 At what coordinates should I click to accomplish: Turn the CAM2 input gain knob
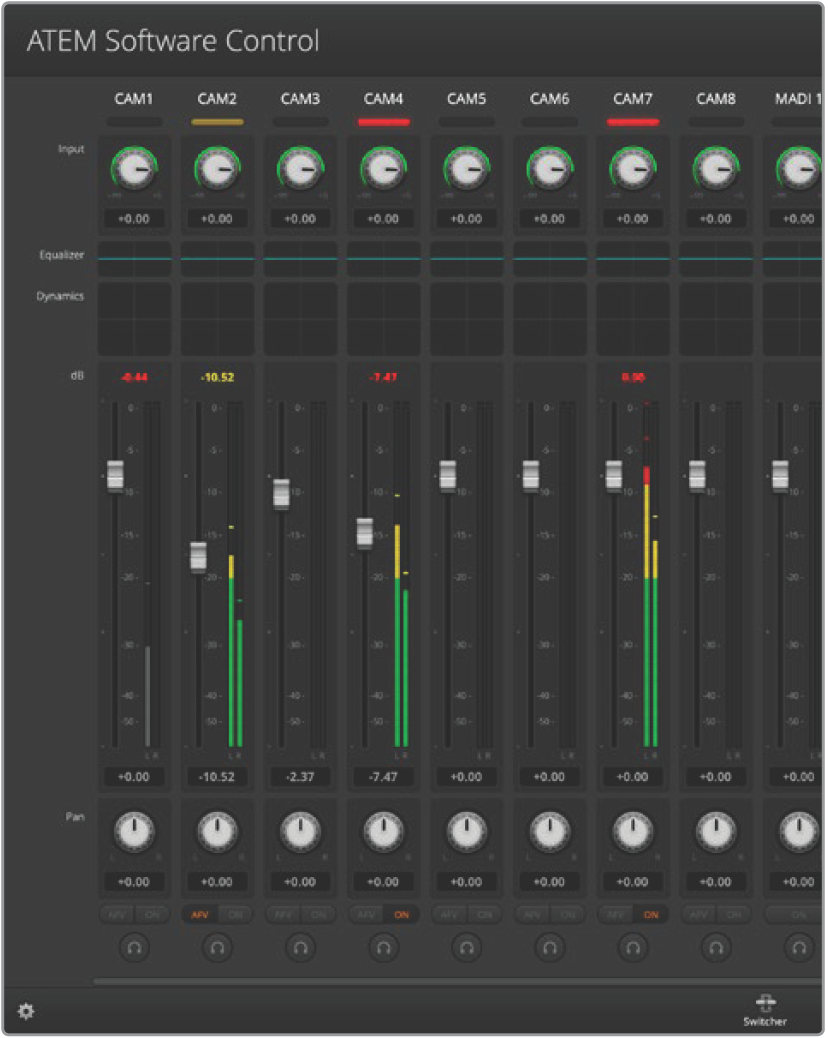pyautogui.click(x=217, y=170)
